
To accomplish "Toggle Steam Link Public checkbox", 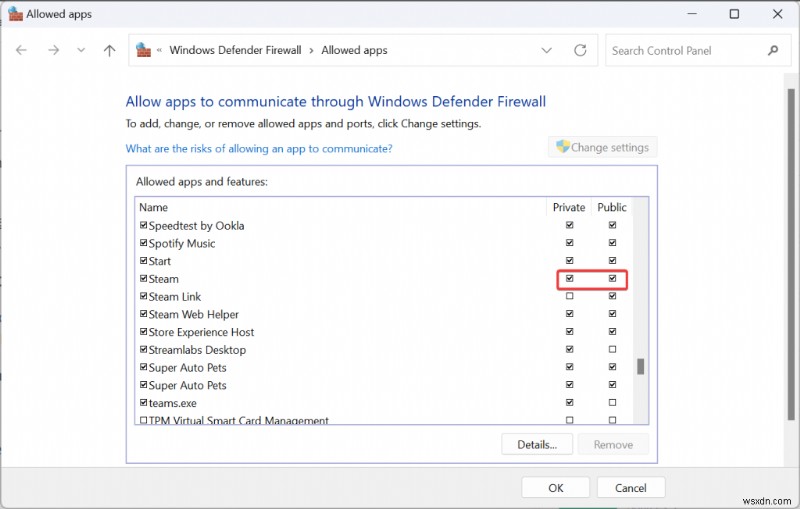I will [612, 296].
